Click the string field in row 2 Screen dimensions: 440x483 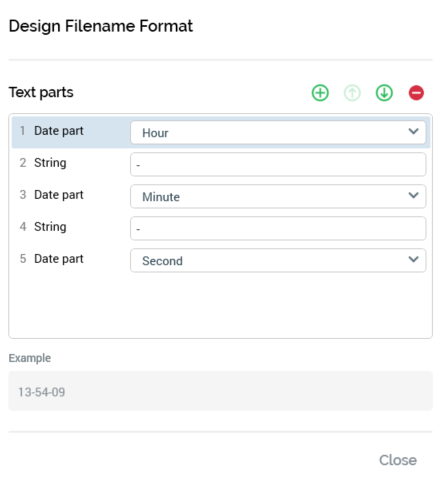[278, 165]
